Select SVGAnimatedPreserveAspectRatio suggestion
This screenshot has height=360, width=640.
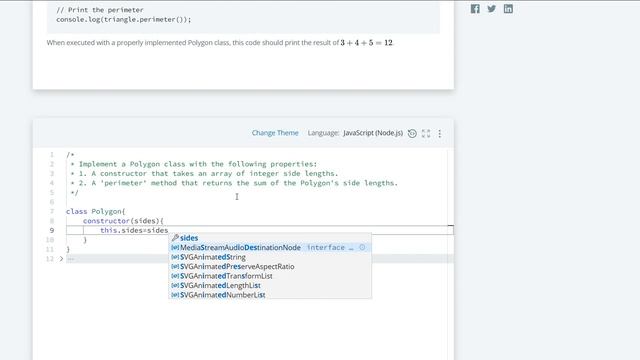tap(270, 267)
